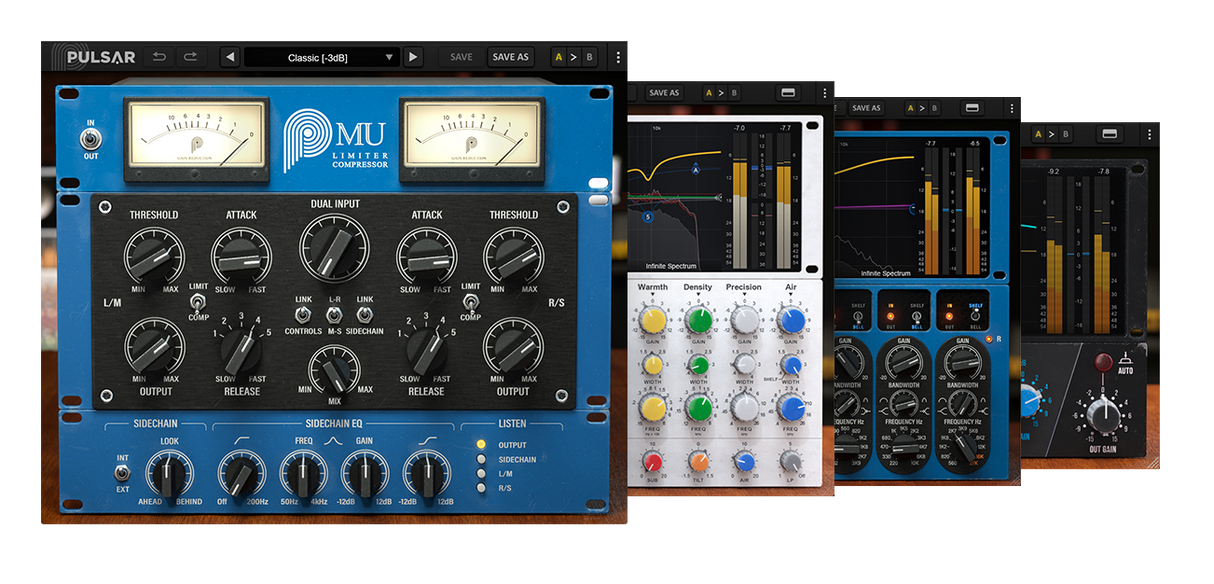Open the three-dot menu in Mu toolbar

coord(618,57)
